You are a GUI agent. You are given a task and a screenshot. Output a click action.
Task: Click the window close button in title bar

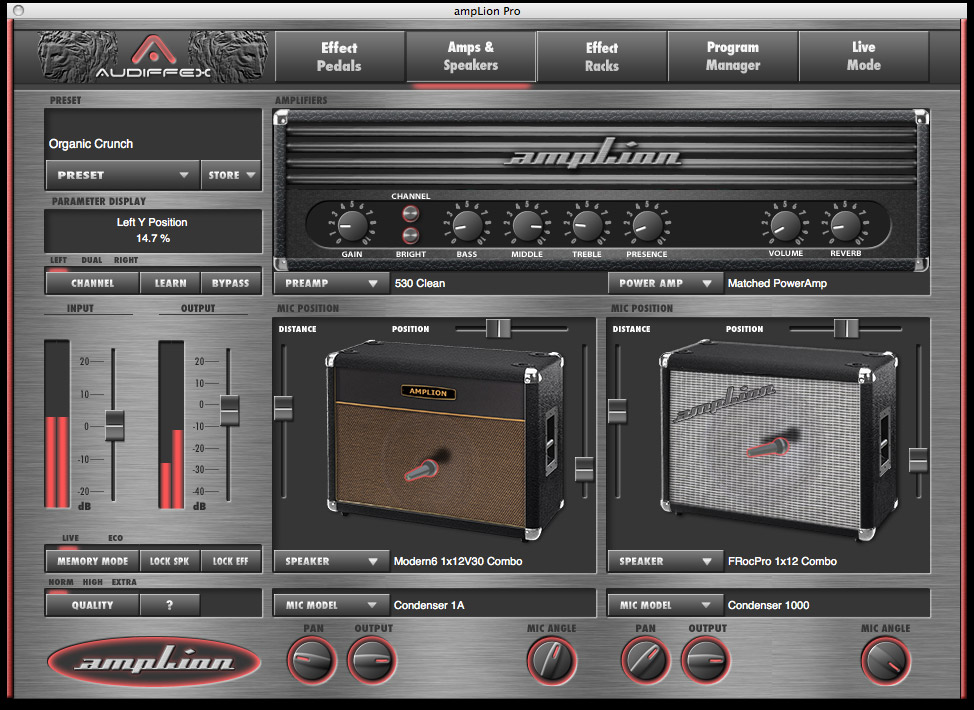(19, 11)
